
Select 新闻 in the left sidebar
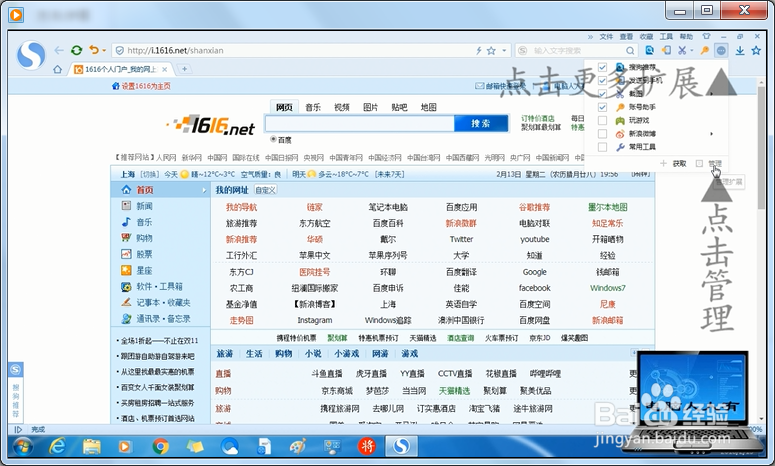[144, 206]
